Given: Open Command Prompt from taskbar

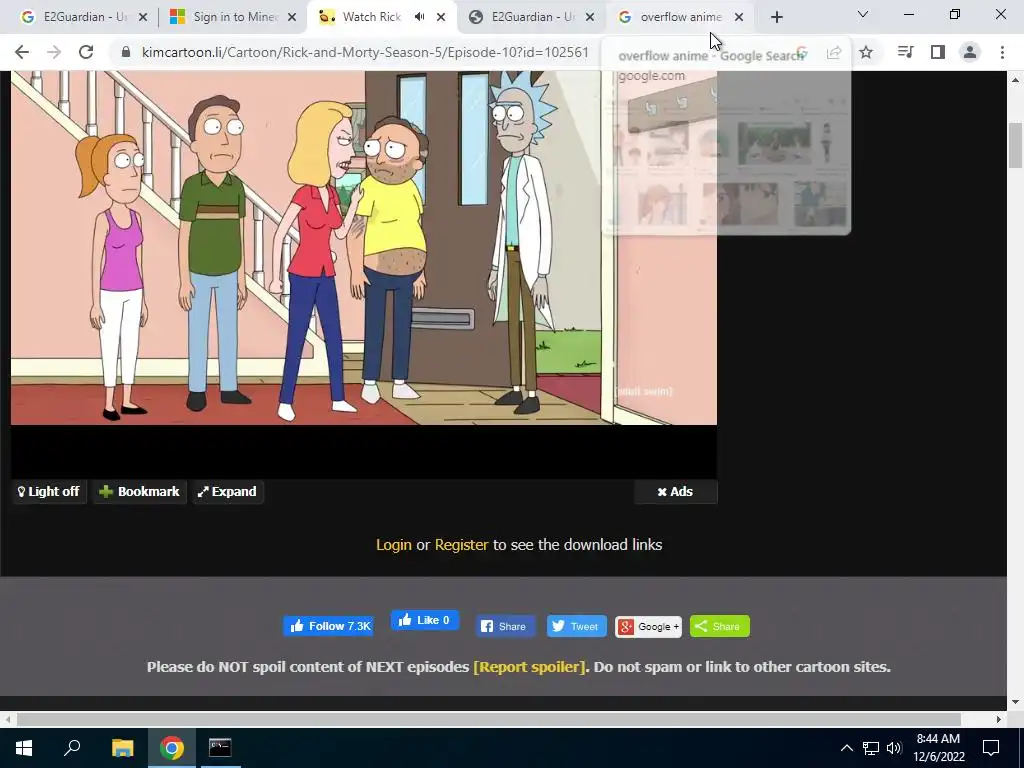Looking at the screenshot, I should pyautogui.click(x=220, y=748).
